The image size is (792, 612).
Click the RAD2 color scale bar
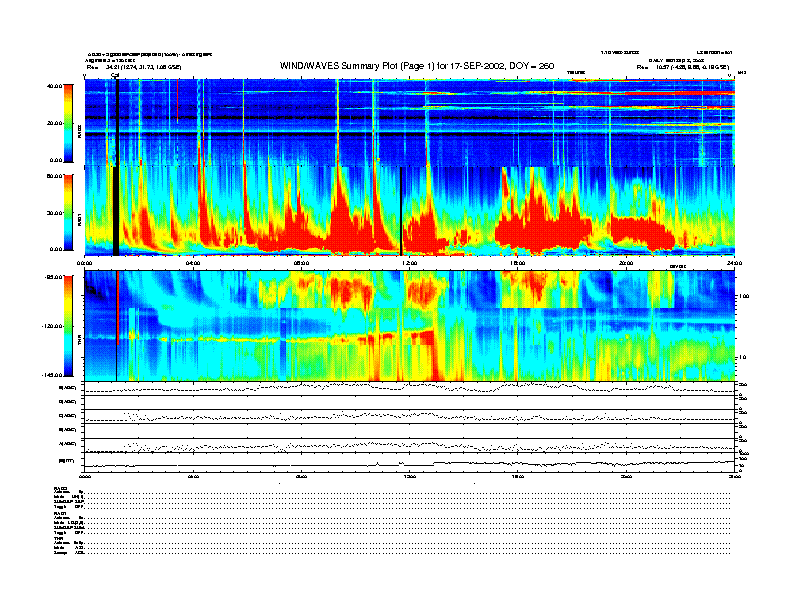pos(68,123)
